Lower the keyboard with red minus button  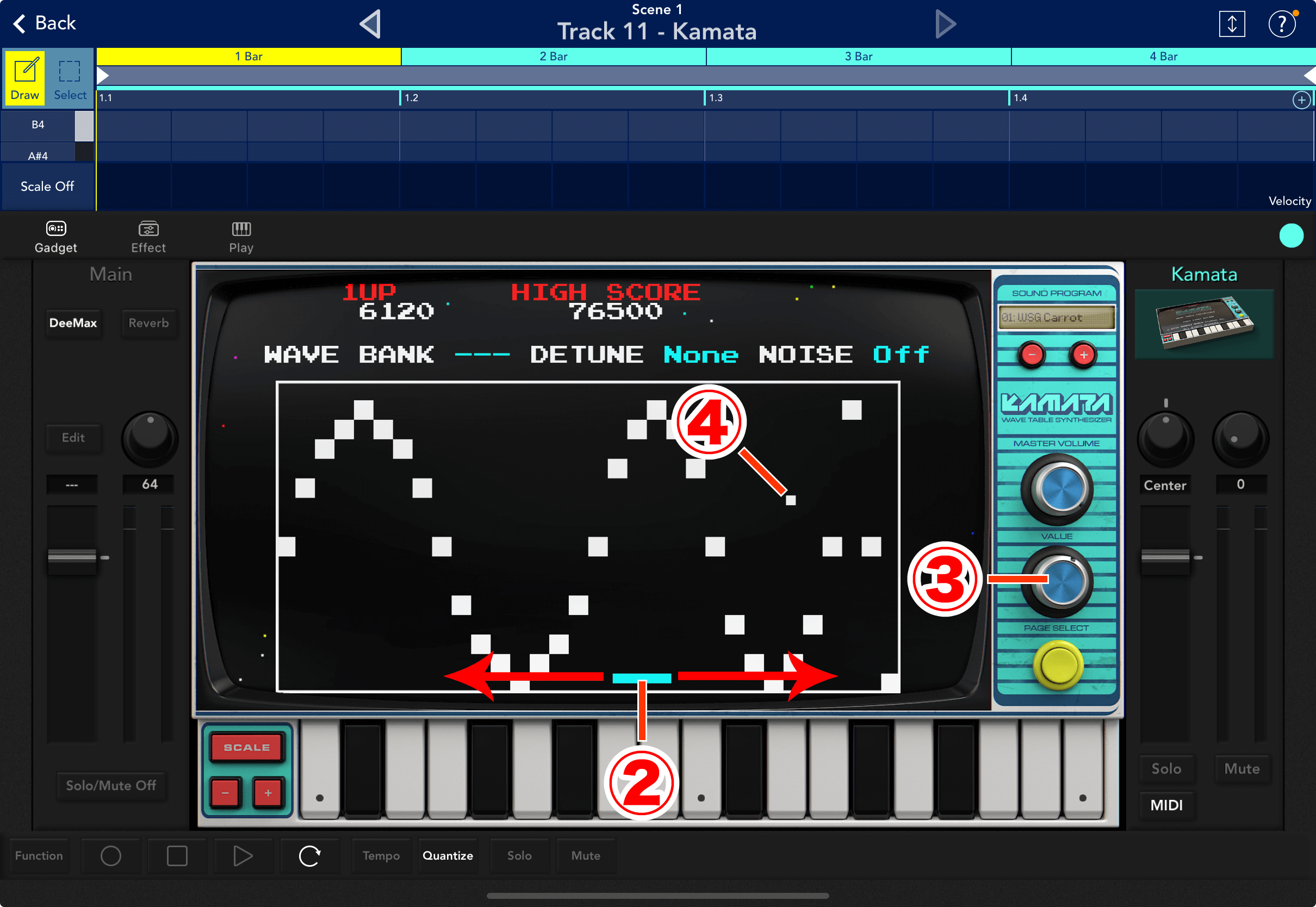[x=226, y=792]
